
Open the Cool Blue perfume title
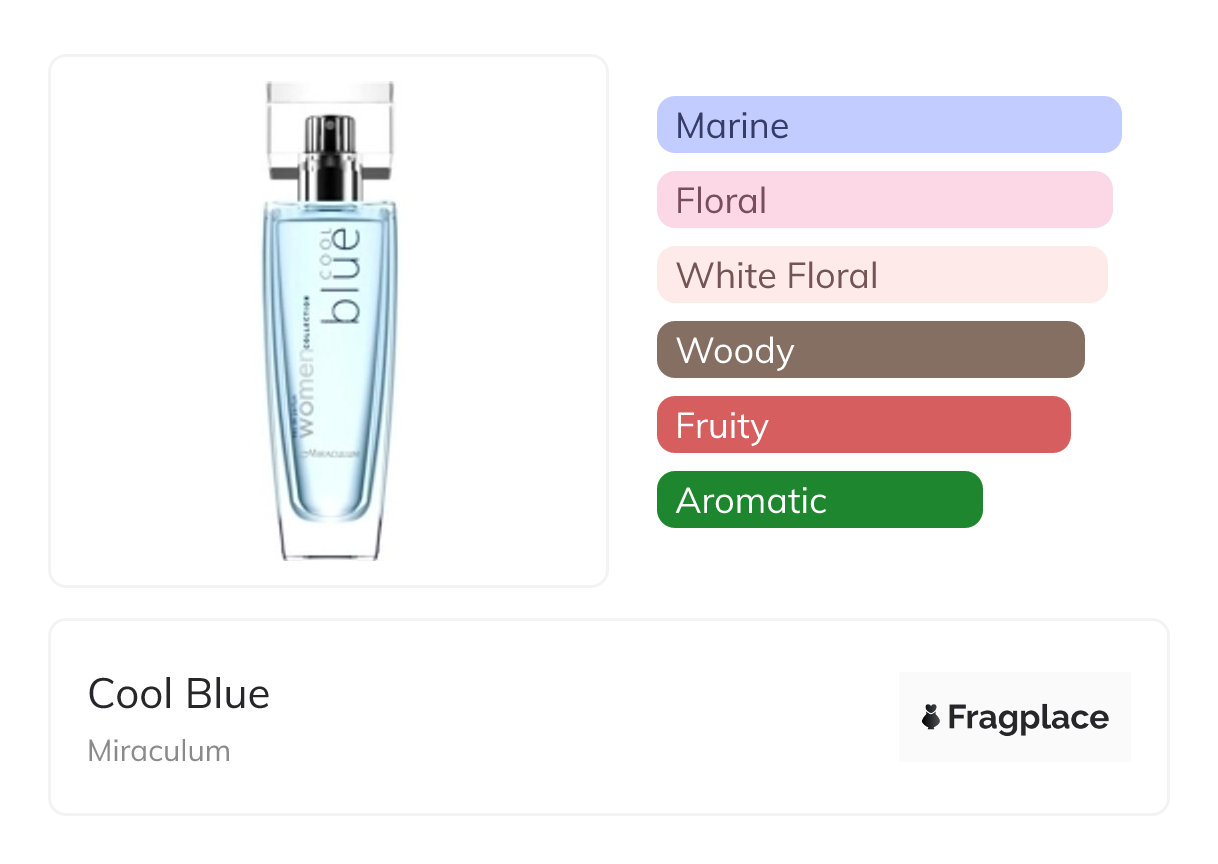179,693
